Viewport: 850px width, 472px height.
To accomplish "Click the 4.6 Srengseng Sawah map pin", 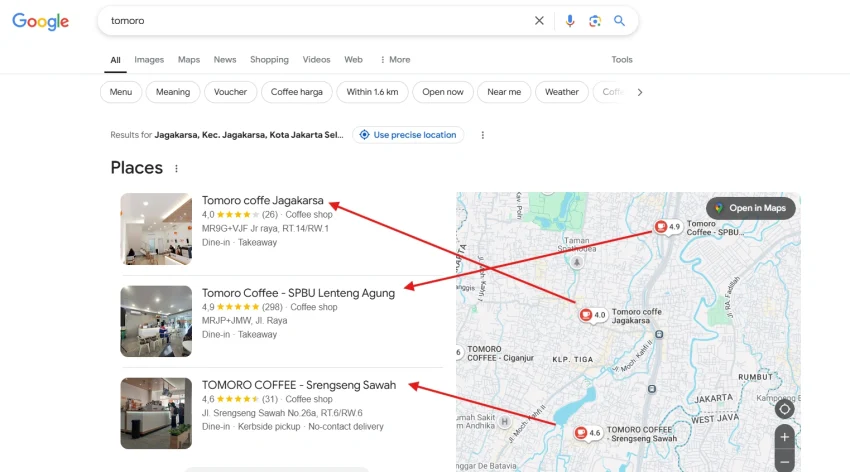I will point(588,433).
